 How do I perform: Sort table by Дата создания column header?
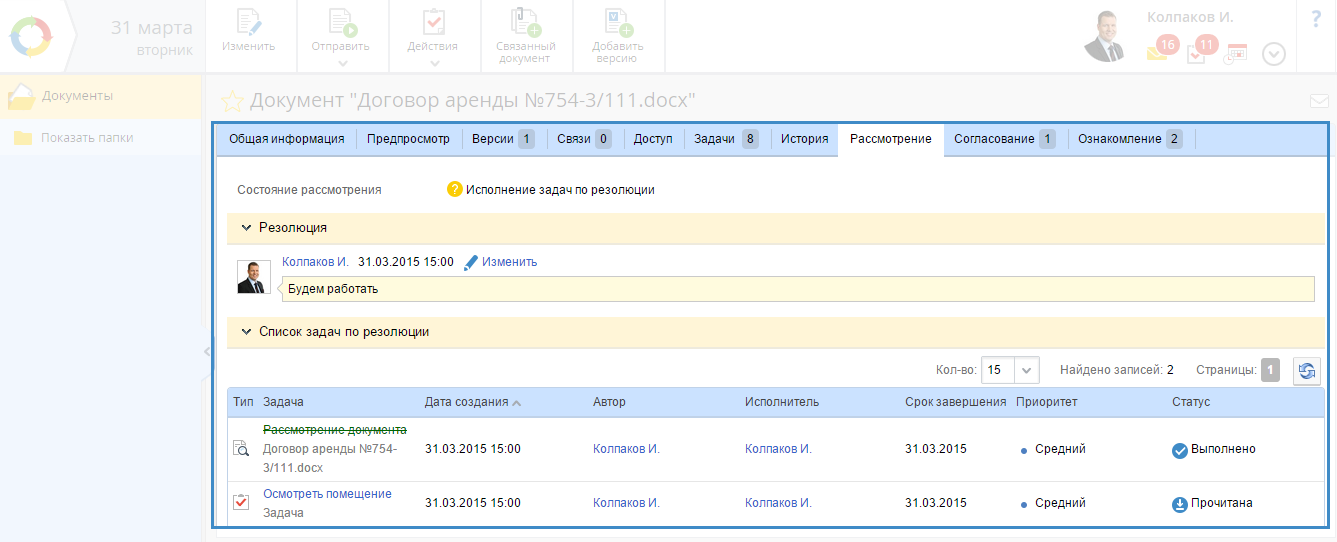click(466, 402)
